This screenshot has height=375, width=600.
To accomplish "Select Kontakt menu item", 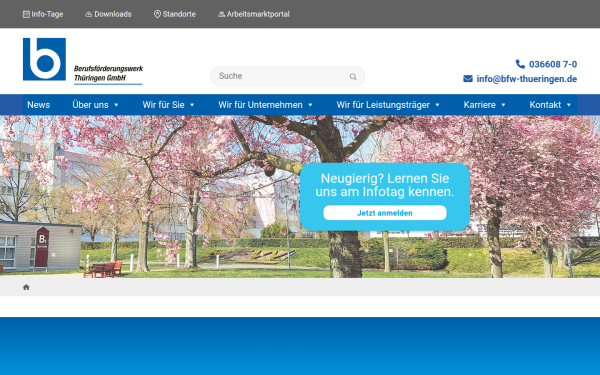I will tap(545, 104).
